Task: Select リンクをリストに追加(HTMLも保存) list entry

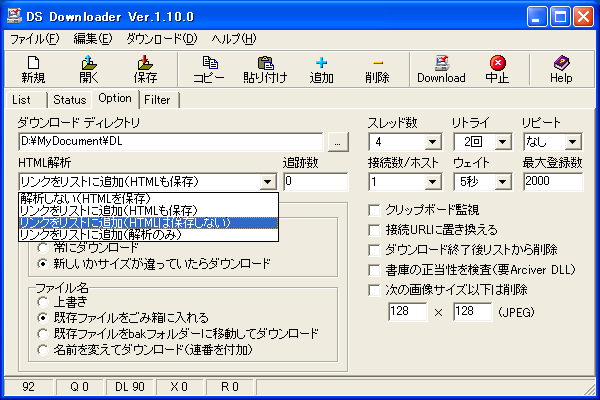Action: [x=148, y=211]
